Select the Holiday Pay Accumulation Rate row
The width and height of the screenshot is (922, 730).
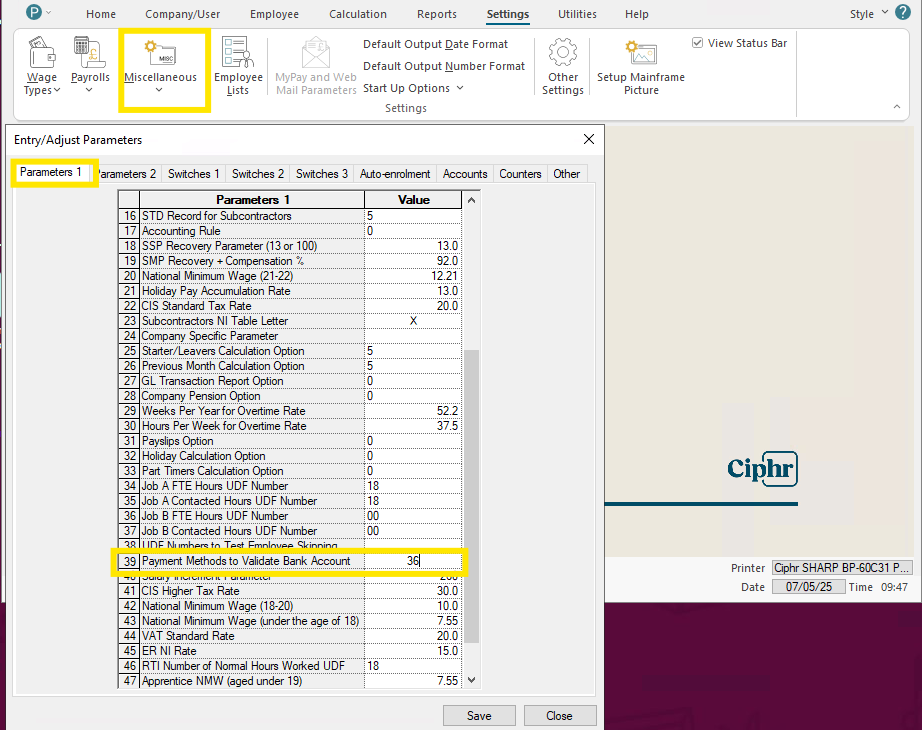coord(289,291)
